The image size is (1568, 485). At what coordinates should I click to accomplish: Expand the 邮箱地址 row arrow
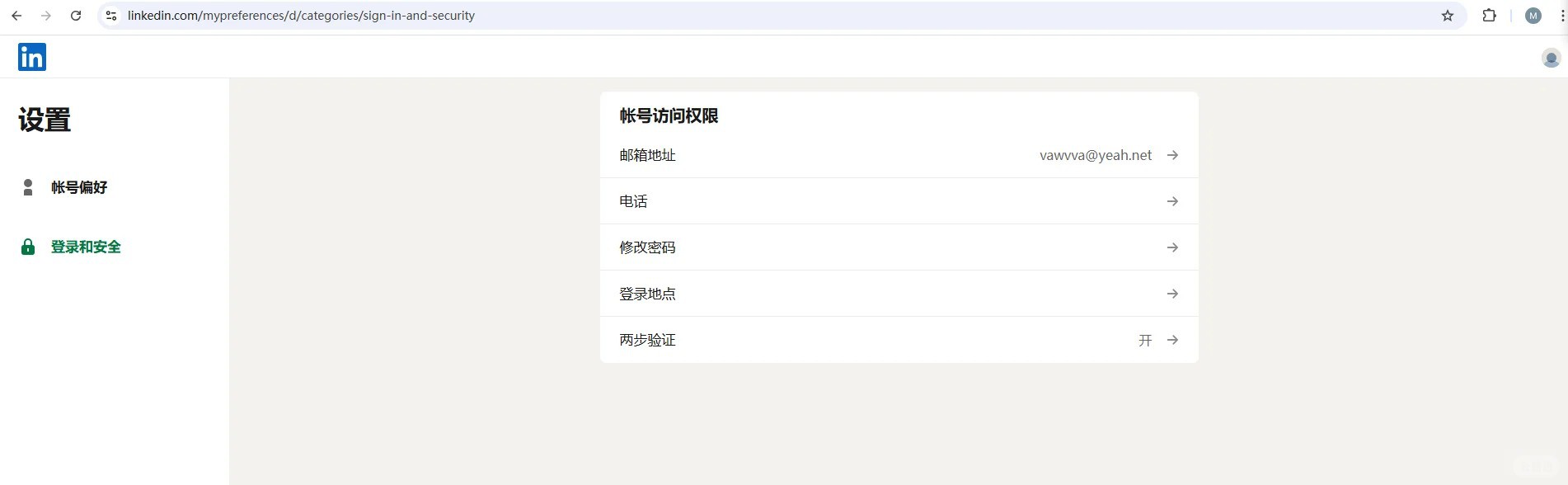click(x=1172, y=155)
